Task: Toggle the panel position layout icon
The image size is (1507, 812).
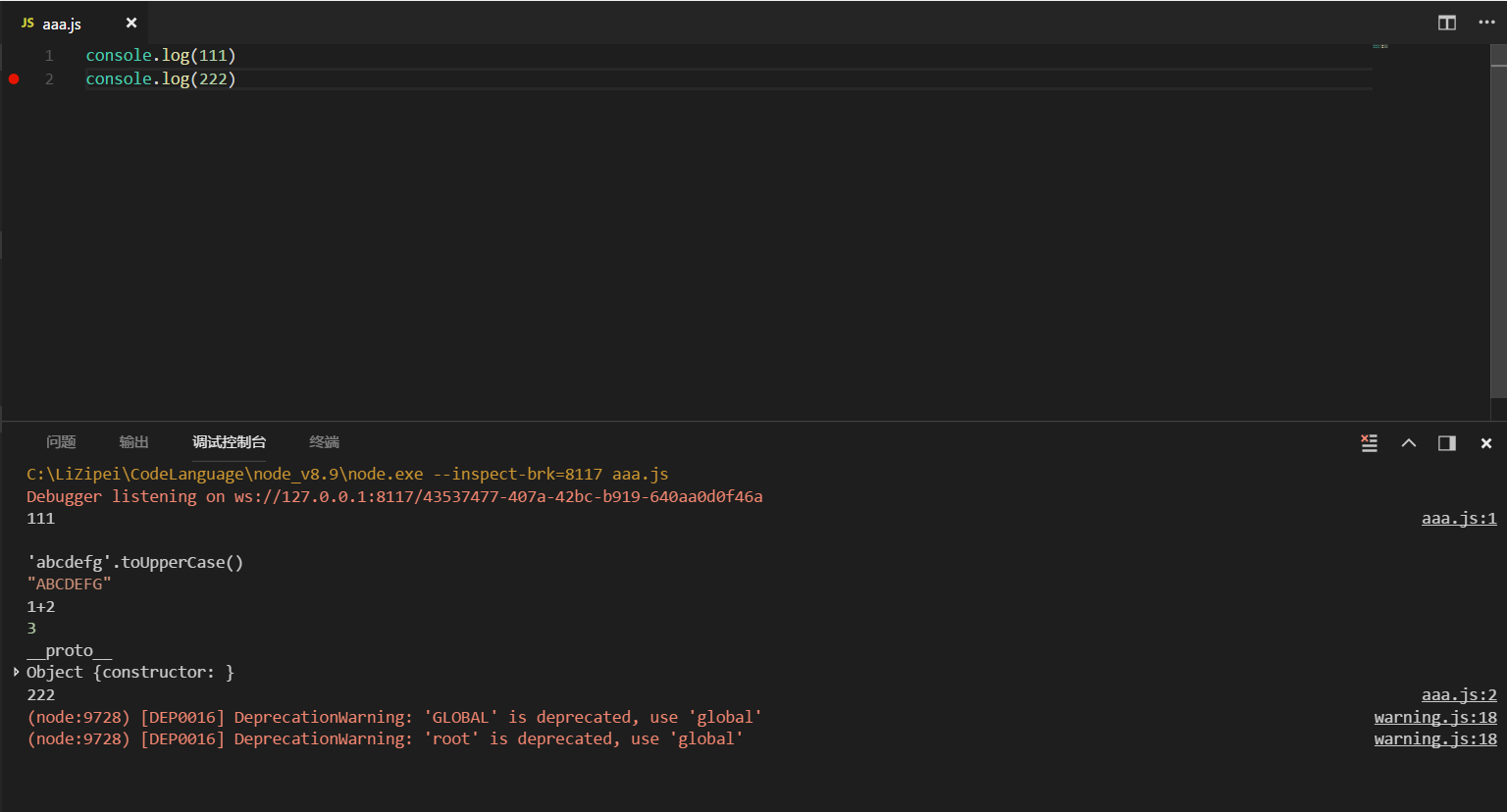Action: (1446, 443)
